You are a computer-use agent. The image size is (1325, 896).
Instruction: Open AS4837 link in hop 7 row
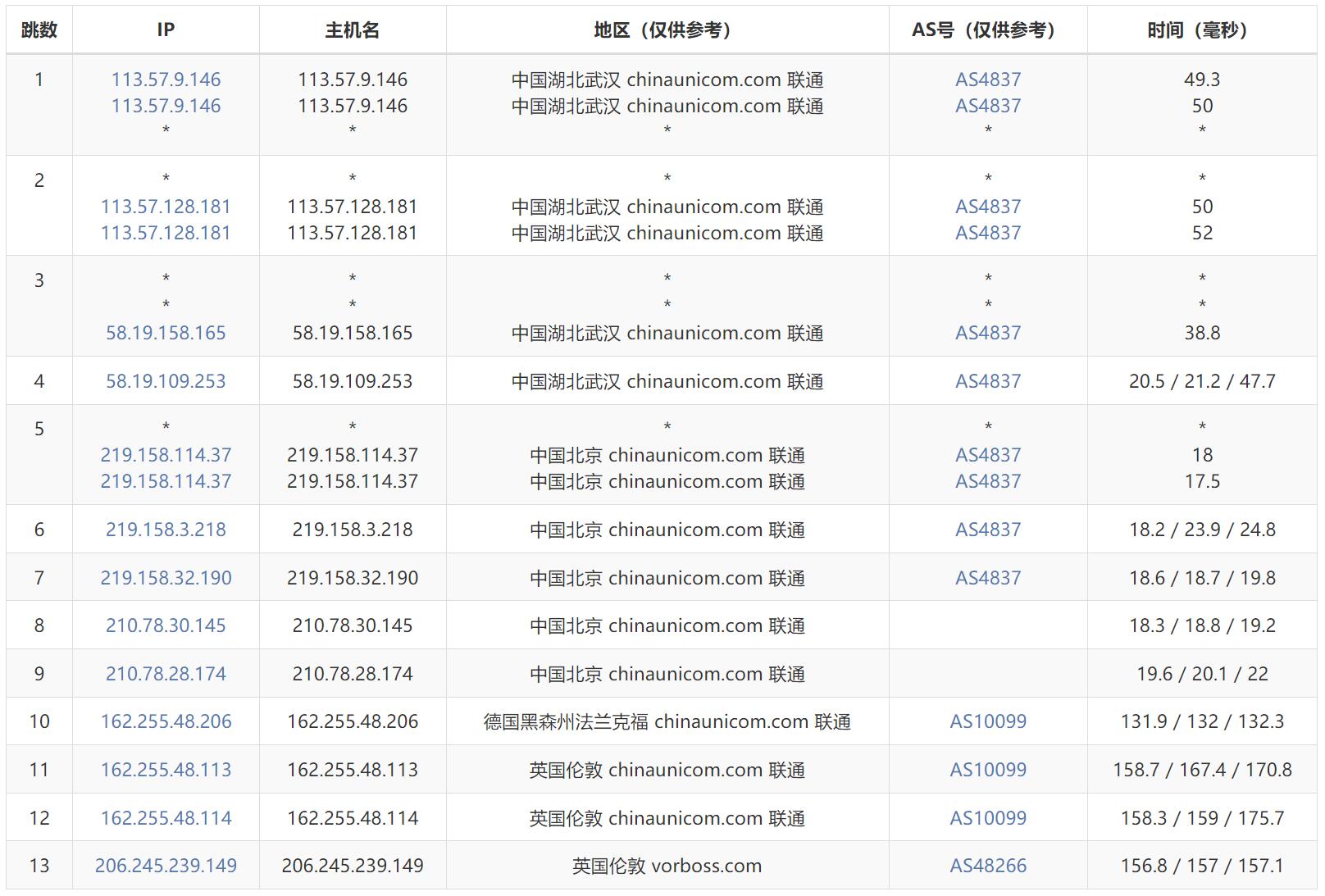pos(988,578)
